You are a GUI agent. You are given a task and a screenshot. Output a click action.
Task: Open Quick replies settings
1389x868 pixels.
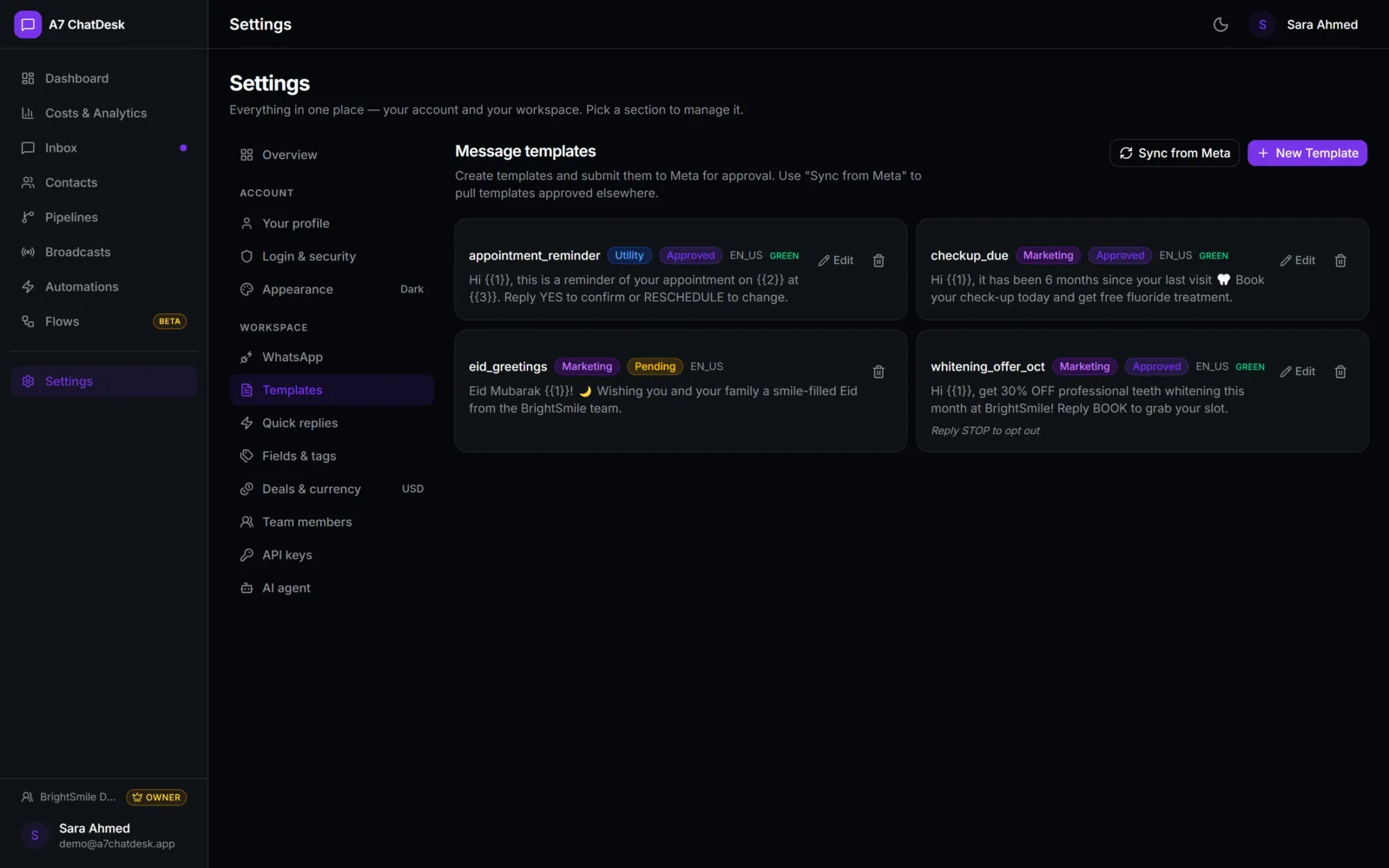coord(332,423)
